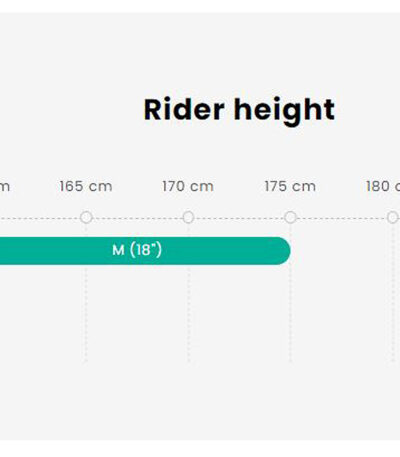Click the vertical dotted line below 165 cm bar
Screen dimensions: 400x457
(x=86, y=313)
